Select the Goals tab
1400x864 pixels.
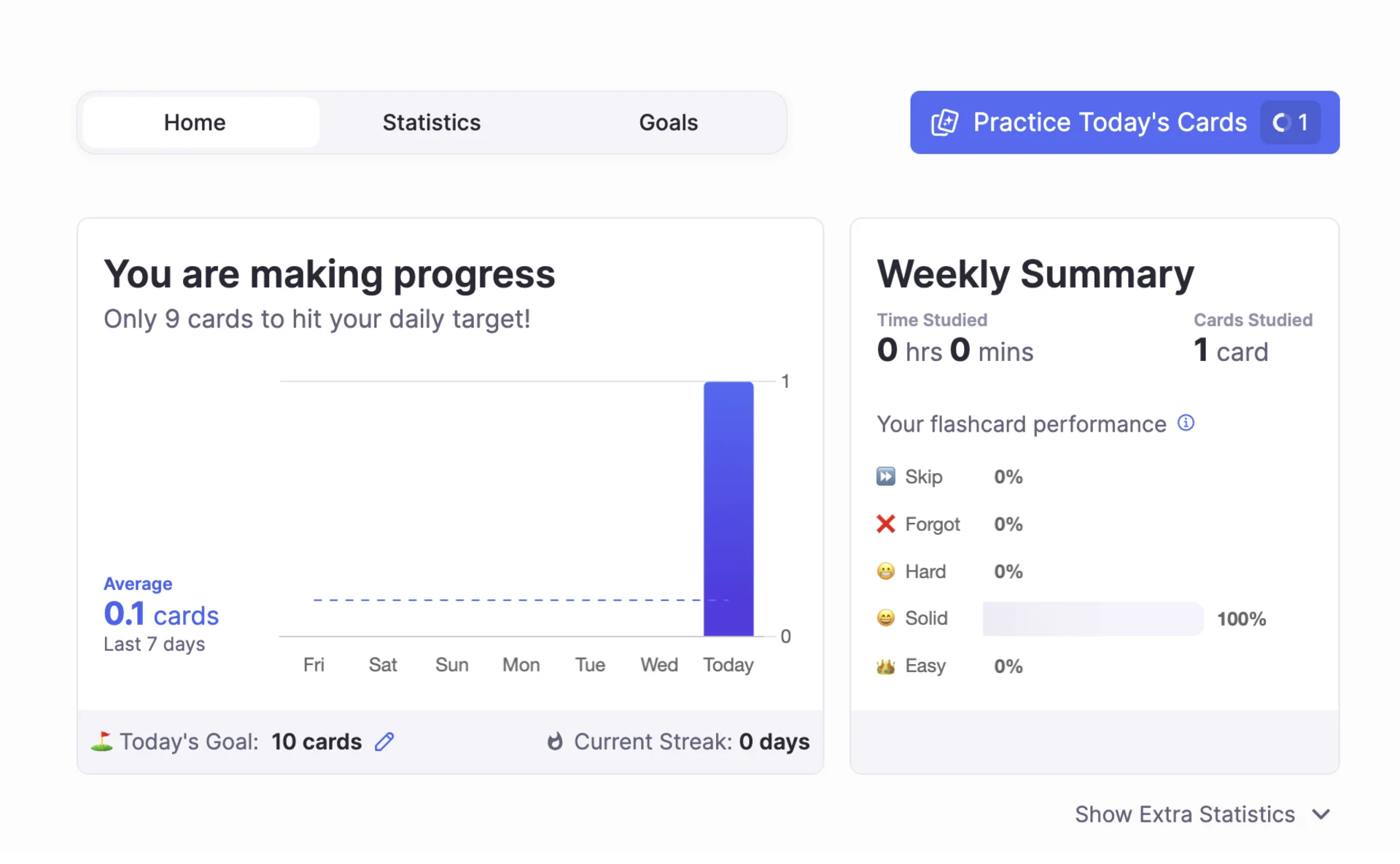[669, 122]
